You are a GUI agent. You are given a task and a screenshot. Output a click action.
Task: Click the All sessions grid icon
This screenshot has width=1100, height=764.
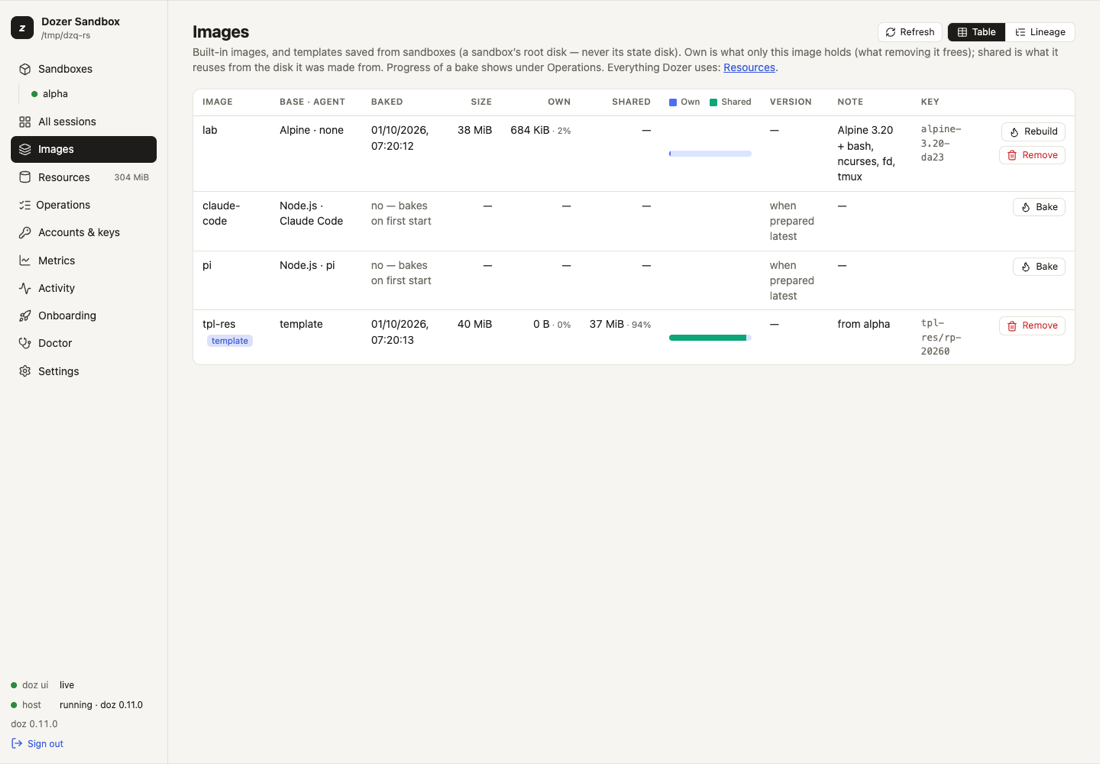point(25,121)
